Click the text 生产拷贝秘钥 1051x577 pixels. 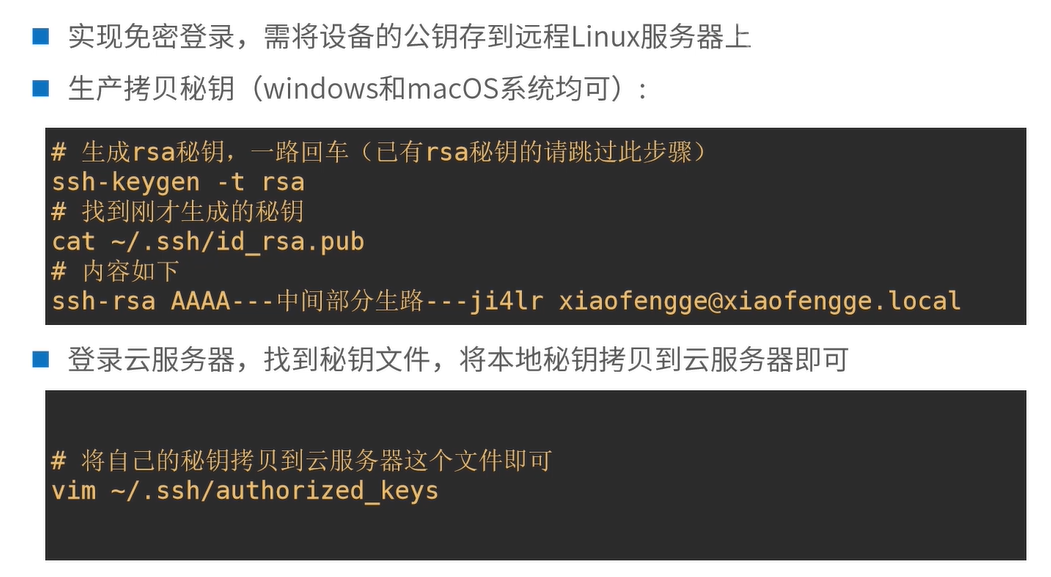[x=151, y=90]
